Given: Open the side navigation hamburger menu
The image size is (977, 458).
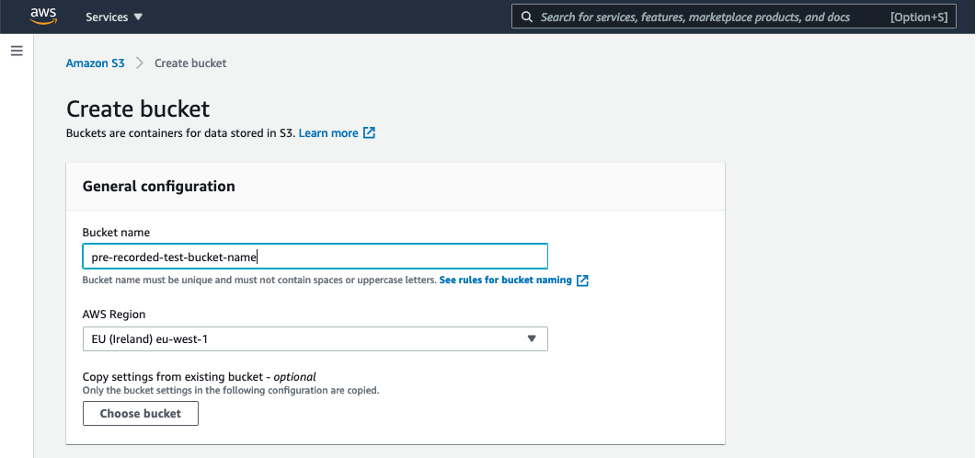Looking at the screenshot, I should 16,50.
